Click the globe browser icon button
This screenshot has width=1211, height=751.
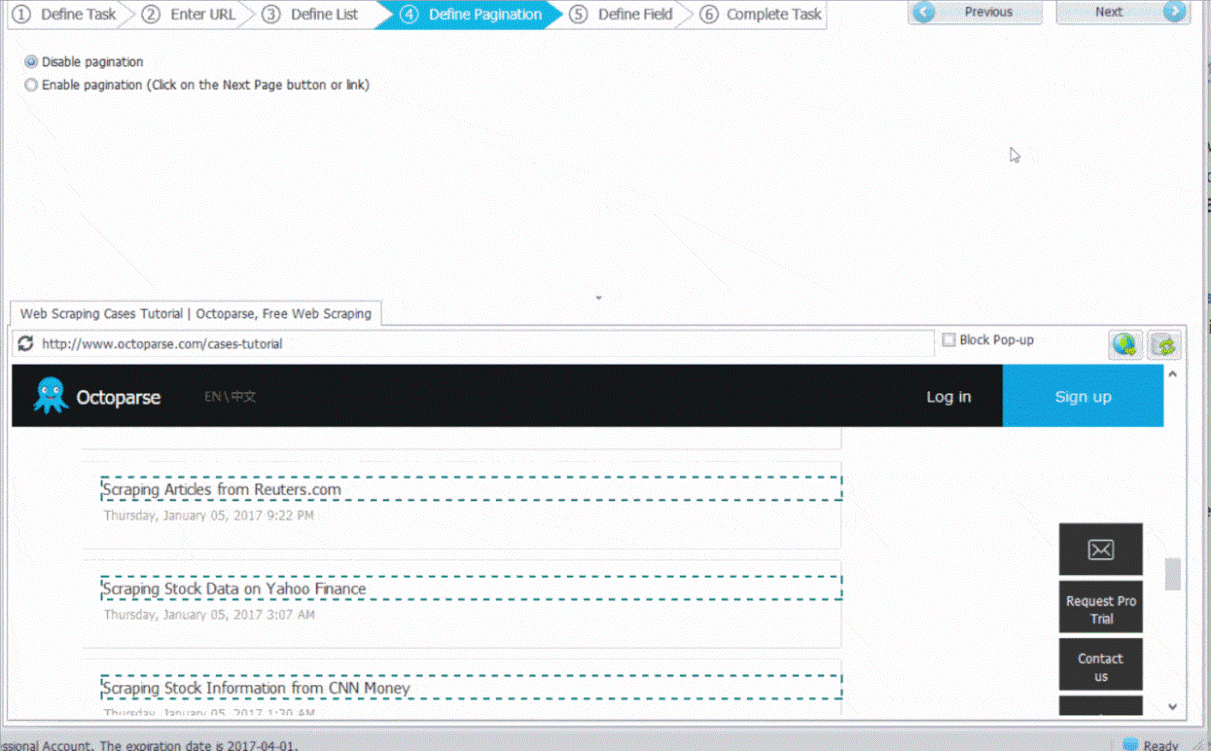(x=1126, y=345)
